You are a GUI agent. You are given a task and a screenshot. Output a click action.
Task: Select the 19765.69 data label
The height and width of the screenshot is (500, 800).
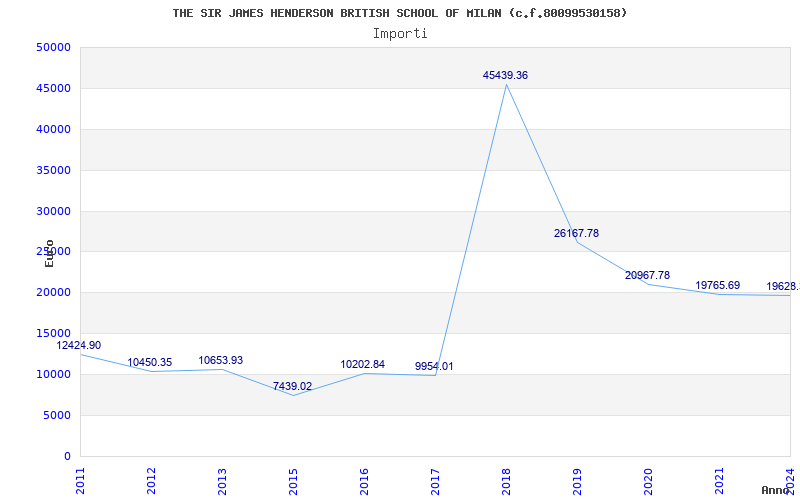pos(717,286)
